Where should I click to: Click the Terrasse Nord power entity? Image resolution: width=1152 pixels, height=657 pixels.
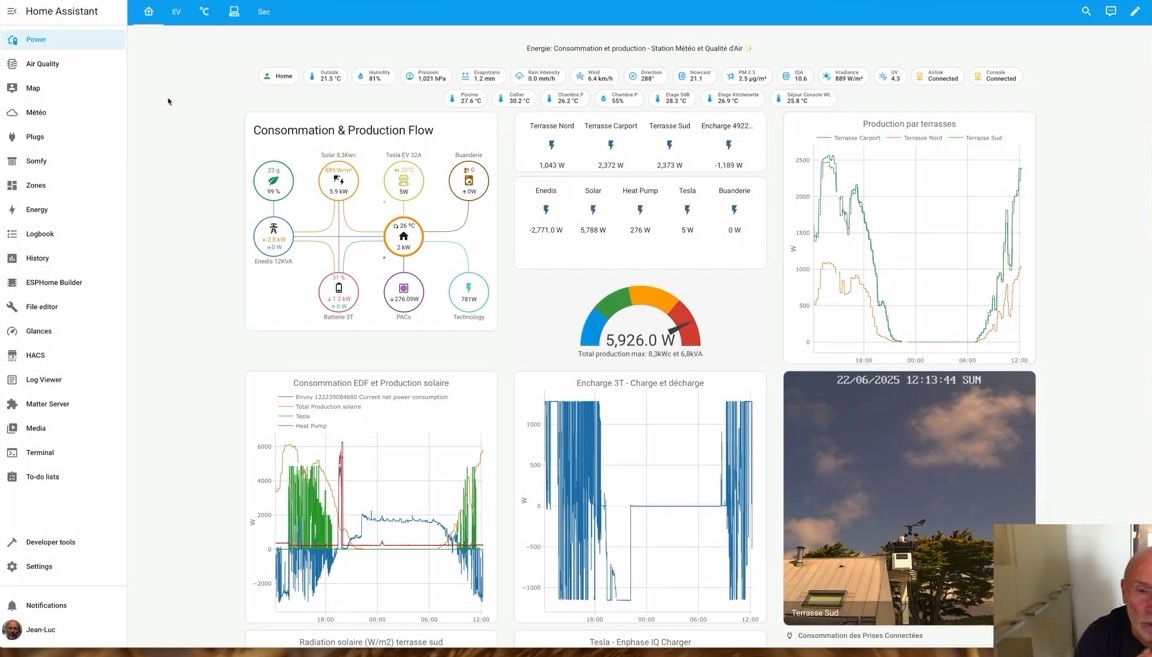pos(552,145)
